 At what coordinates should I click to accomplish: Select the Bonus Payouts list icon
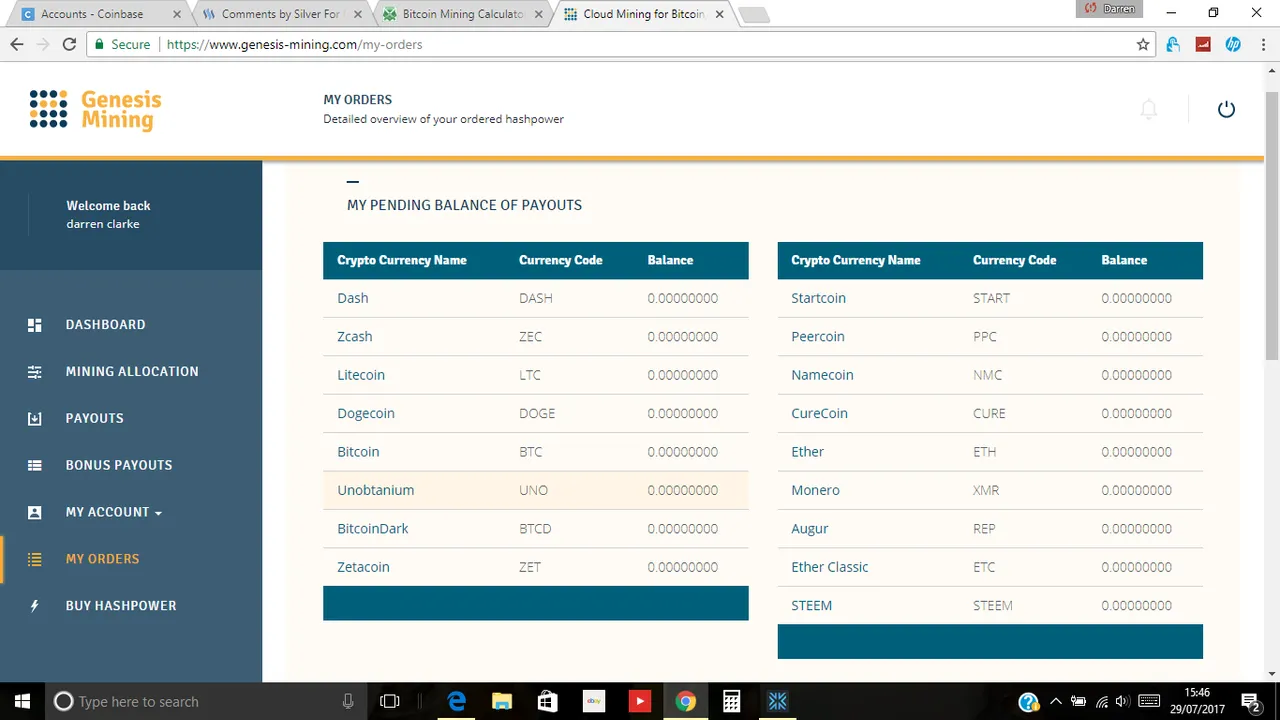pos(34,465)
